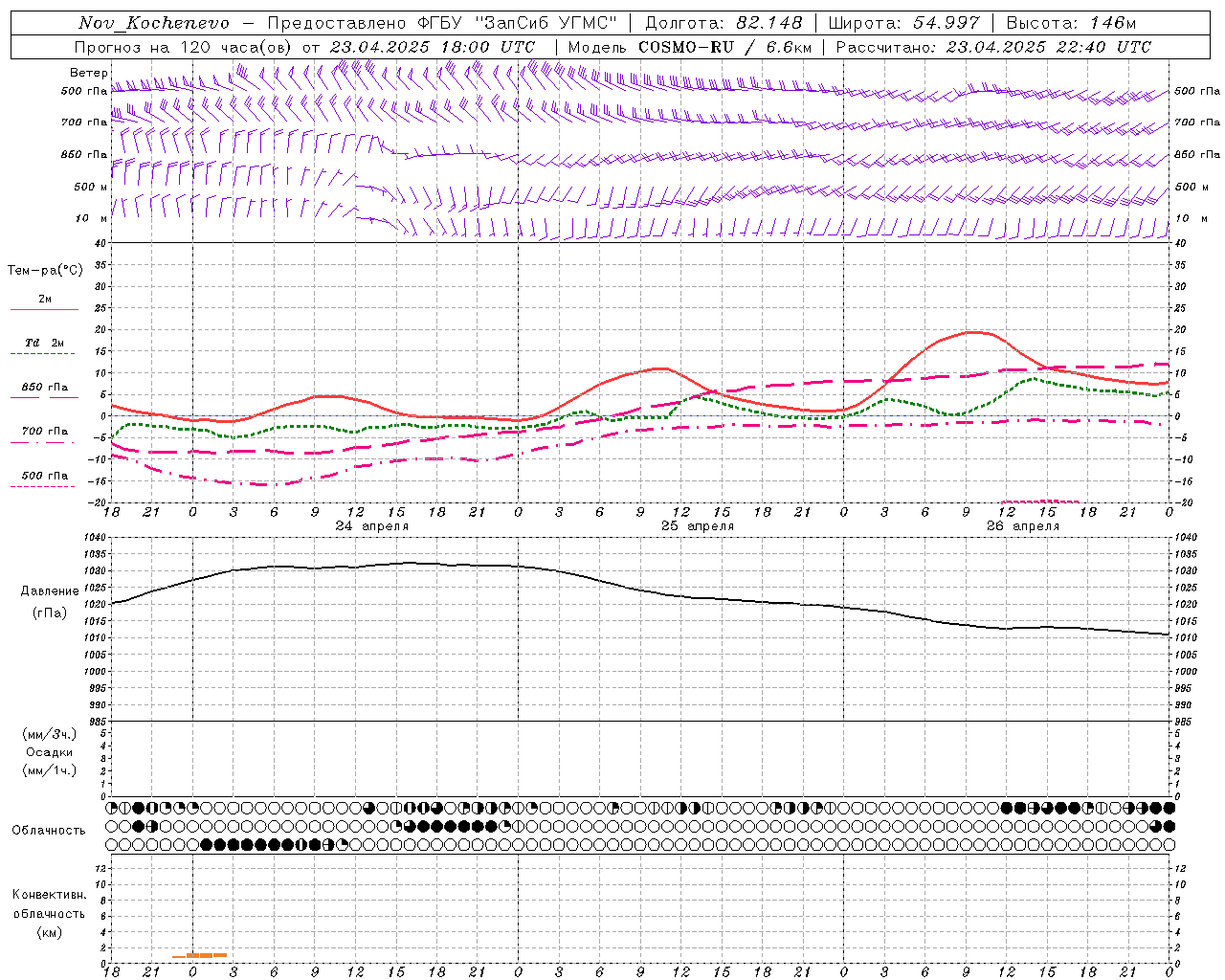Click the (гПа) unit under Давление

pos(48,613)
